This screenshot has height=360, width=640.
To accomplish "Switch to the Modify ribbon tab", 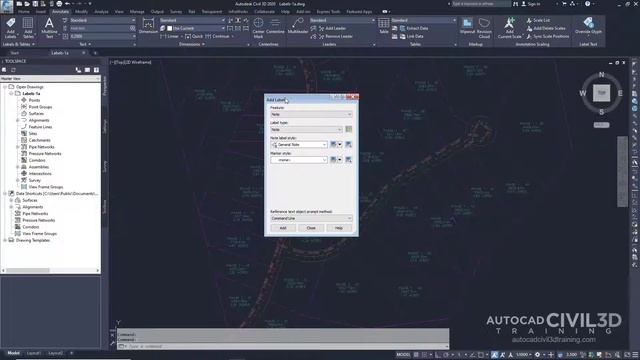I will pos(81,12).
